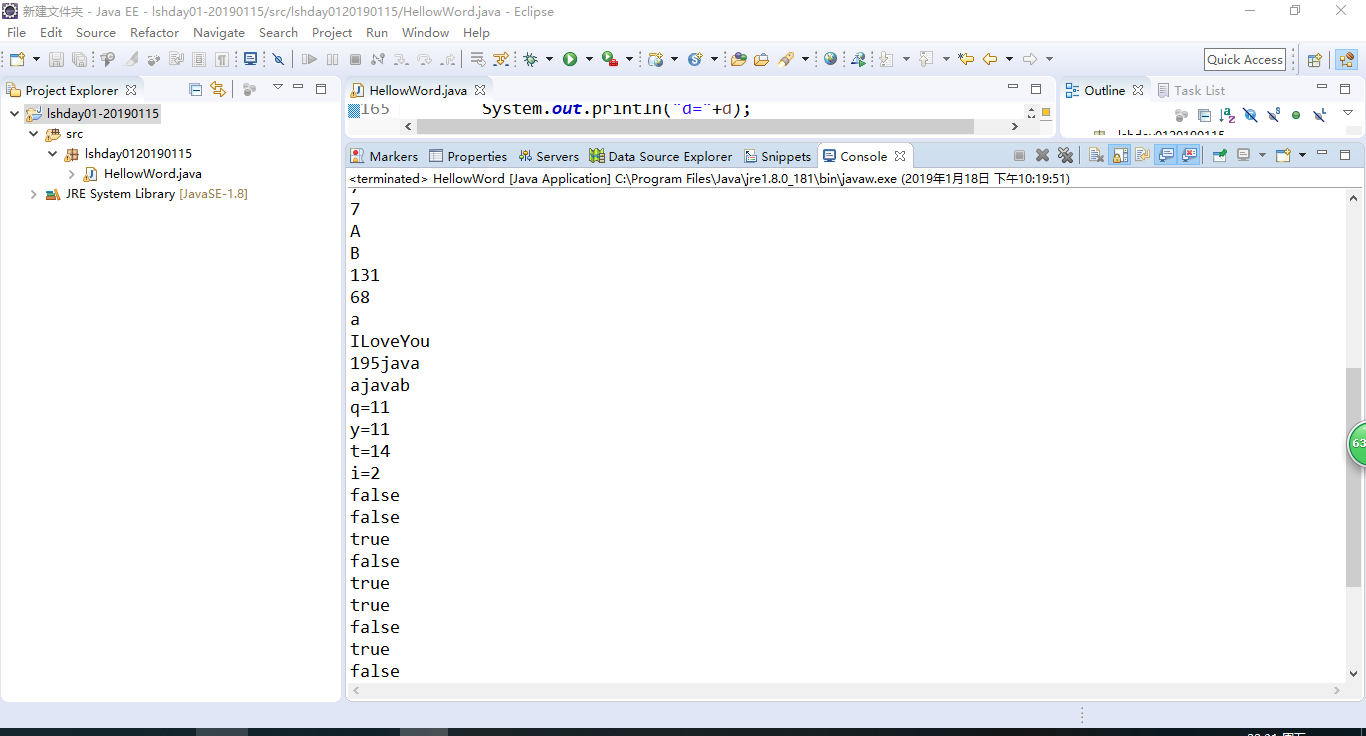Toggle Scroll Lock in Console toolbar
This screenshot has height=736, width=1366.
(1120, 156)
